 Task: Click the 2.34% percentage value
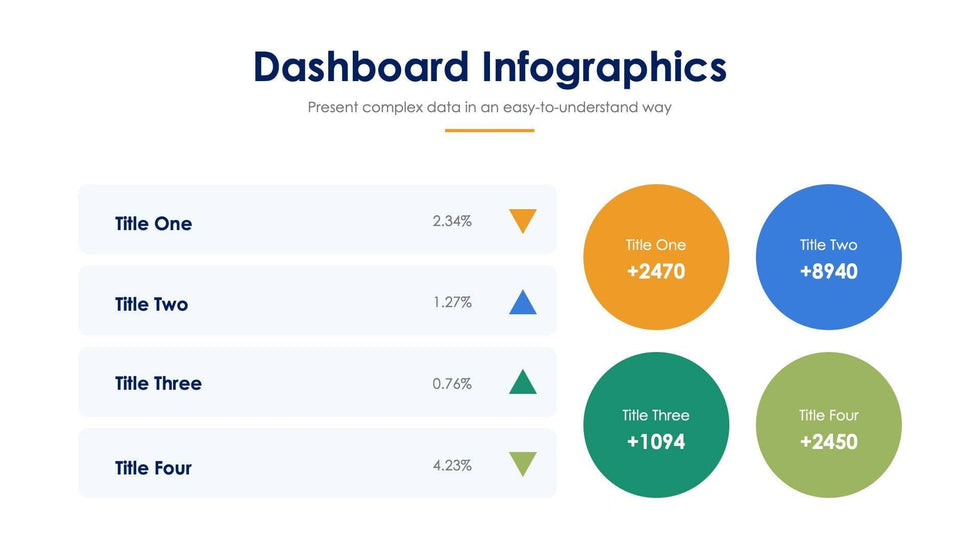452,221
